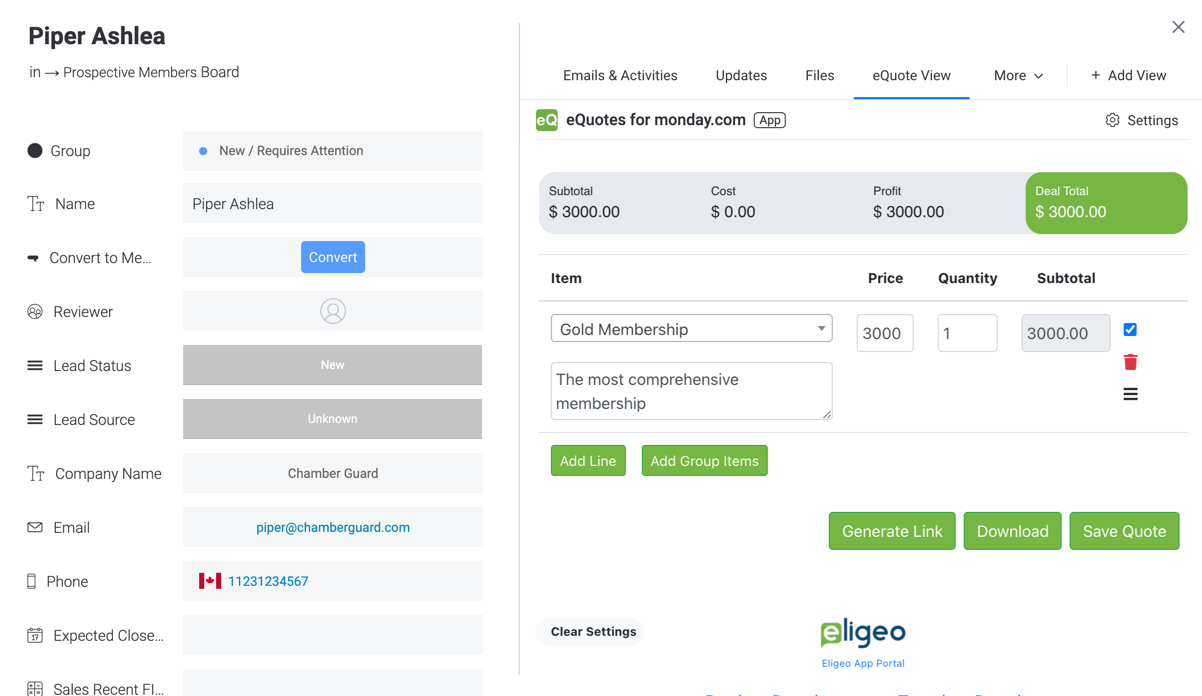Screen dimensions: 1202x696
Task: Open the Lead Source Unknown status cell
Action: (332, 419)
